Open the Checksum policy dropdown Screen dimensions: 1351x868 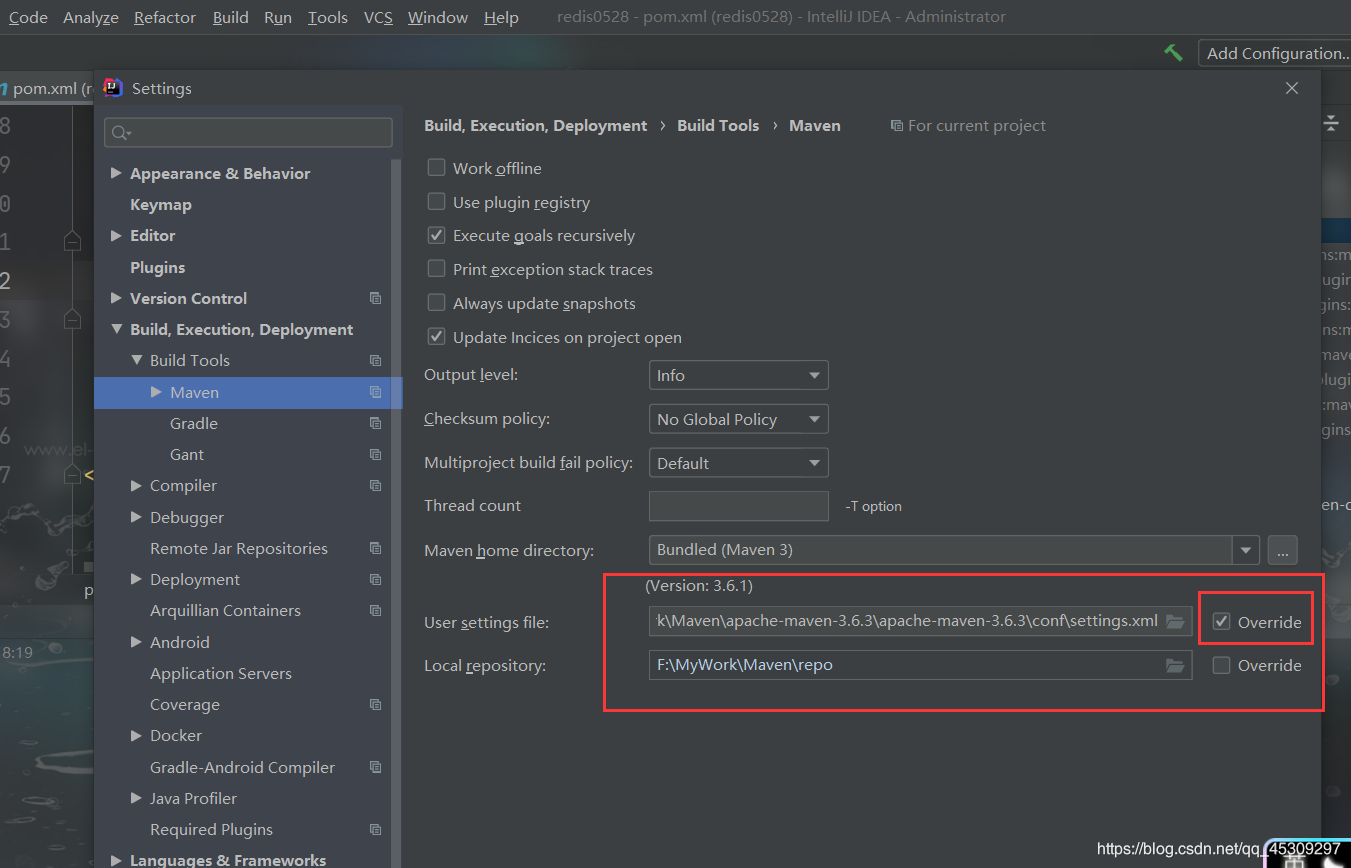tap(738, 419)
